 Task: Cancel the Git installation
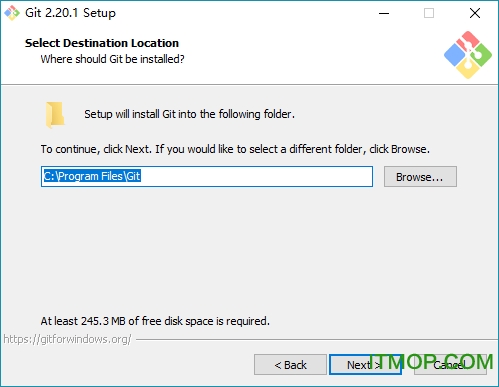pos(450,365)
